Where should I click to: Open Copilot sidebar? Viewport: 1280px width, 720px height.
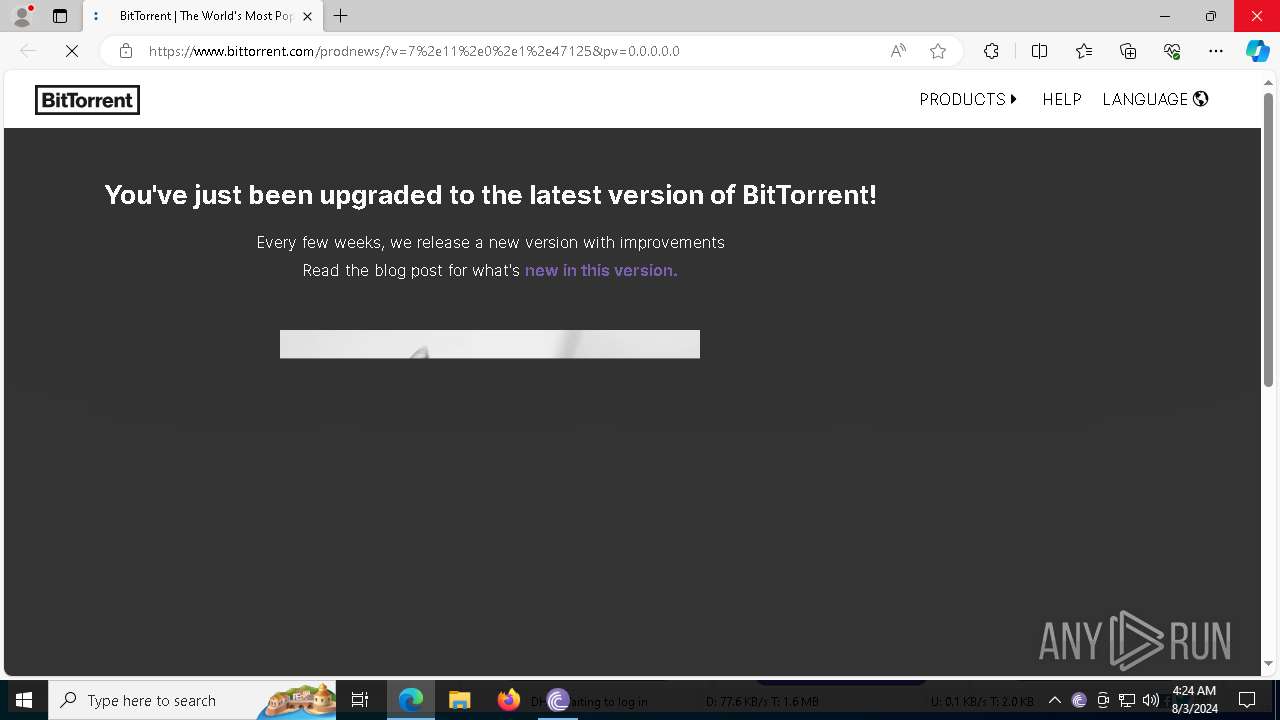coord(1257,51)
